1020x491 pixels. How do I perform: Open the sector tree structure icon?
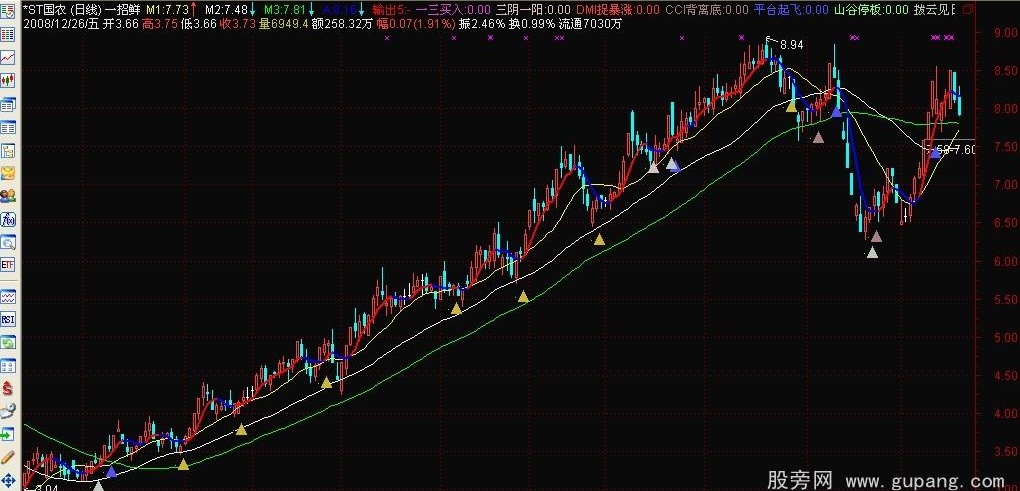coord(8,150)
